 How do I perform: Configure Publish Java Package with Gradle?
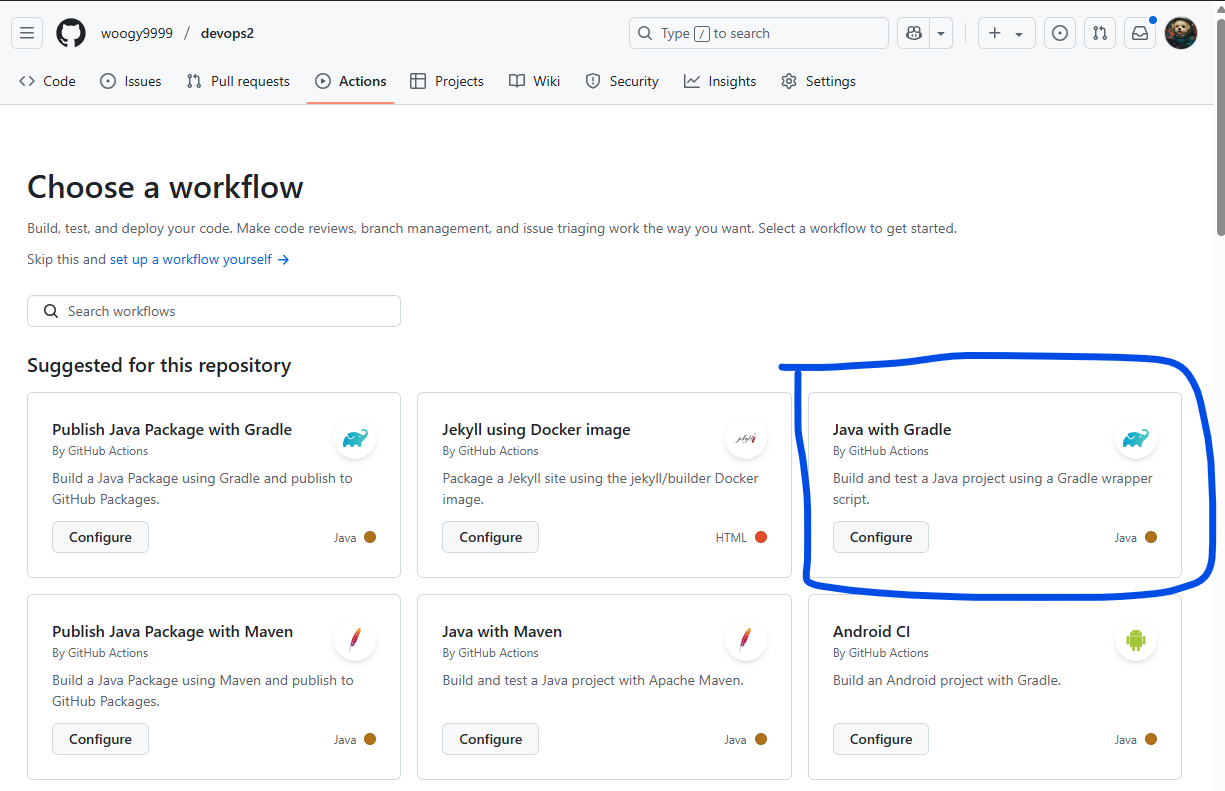pyautogui.click(x=100, y=537)
